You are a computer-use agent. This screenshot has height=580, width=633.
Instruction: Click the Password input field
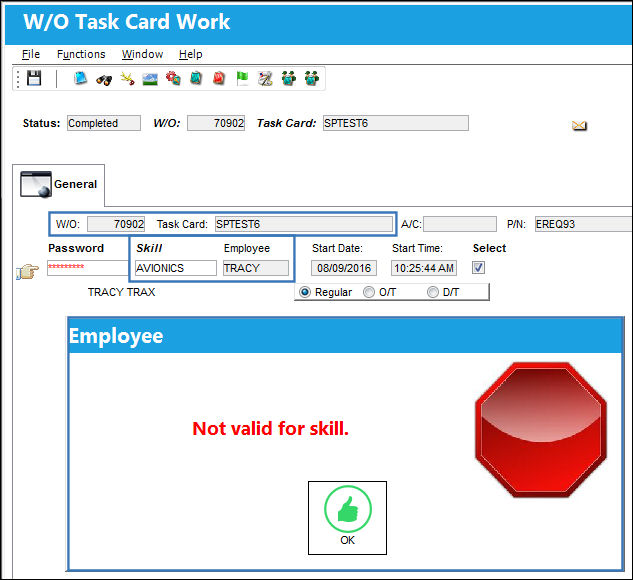(88, 268)
